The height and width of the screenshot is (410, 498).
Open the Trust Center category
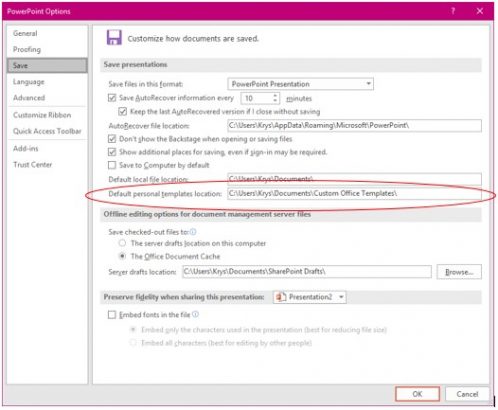pyautogui.click(x=33, y=164)
